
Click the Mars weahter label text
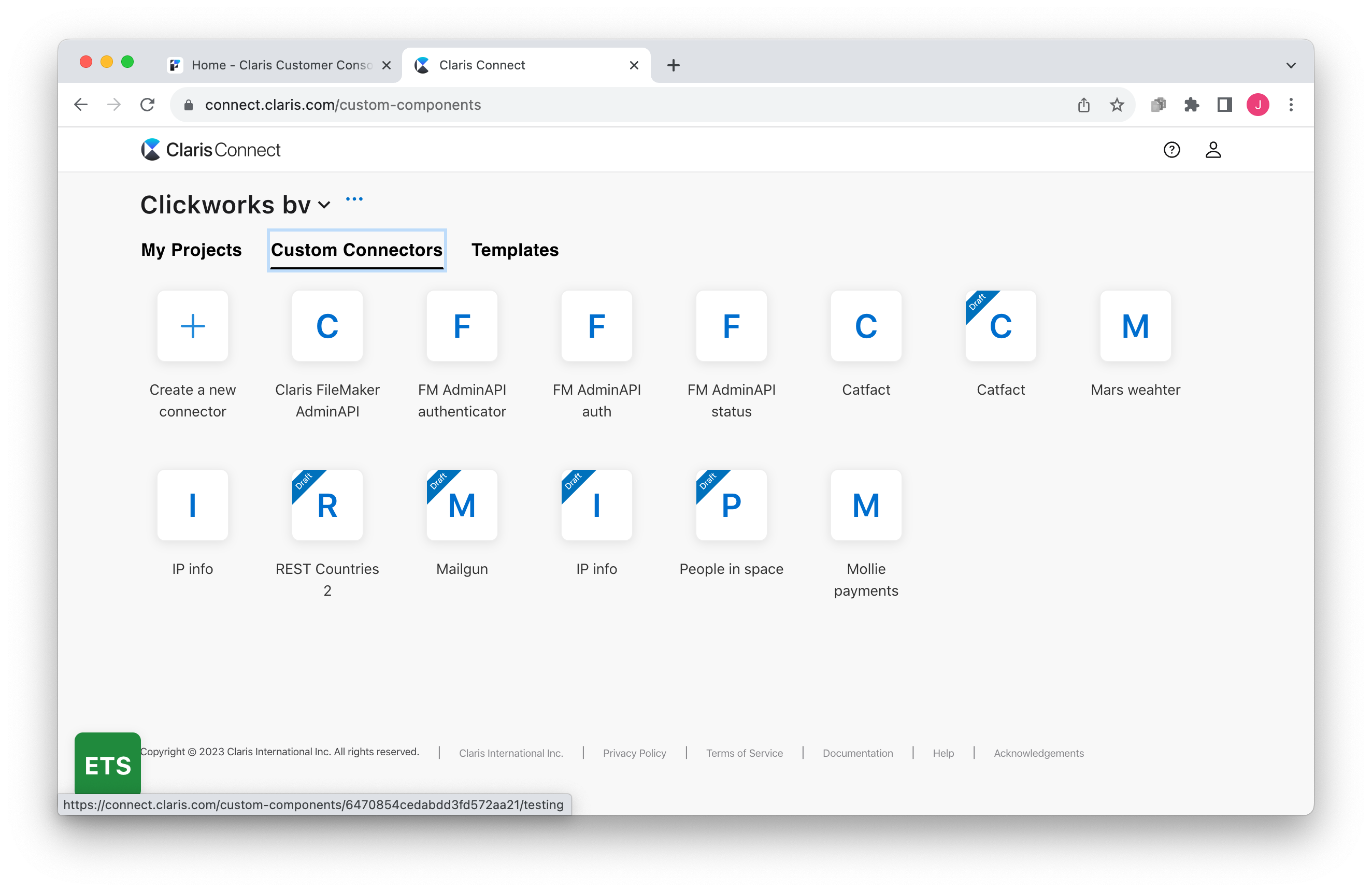pyautogui.click(x=1135, y=390)
